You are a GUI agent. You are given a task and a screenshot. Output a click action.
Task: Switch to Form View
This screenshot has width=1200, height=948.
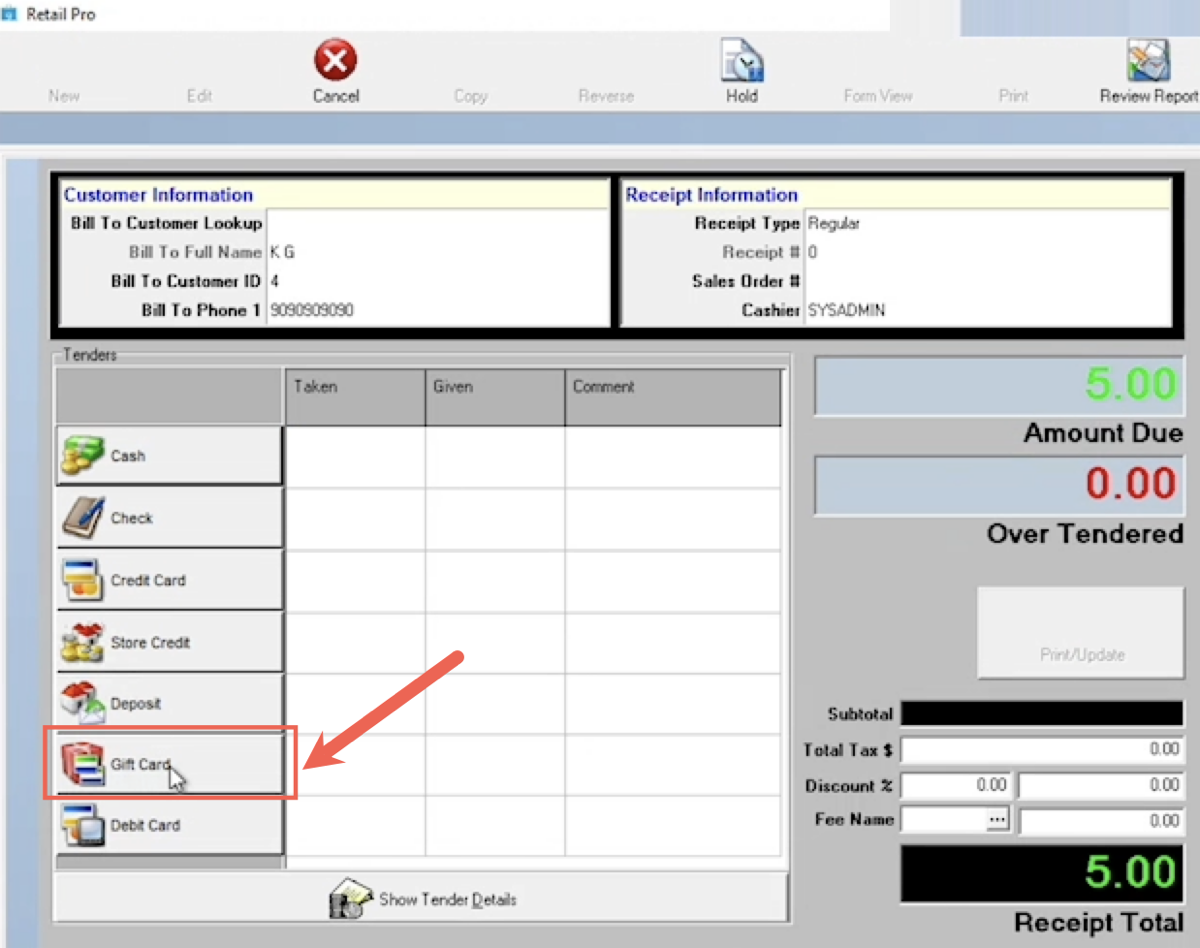(878, 96)
